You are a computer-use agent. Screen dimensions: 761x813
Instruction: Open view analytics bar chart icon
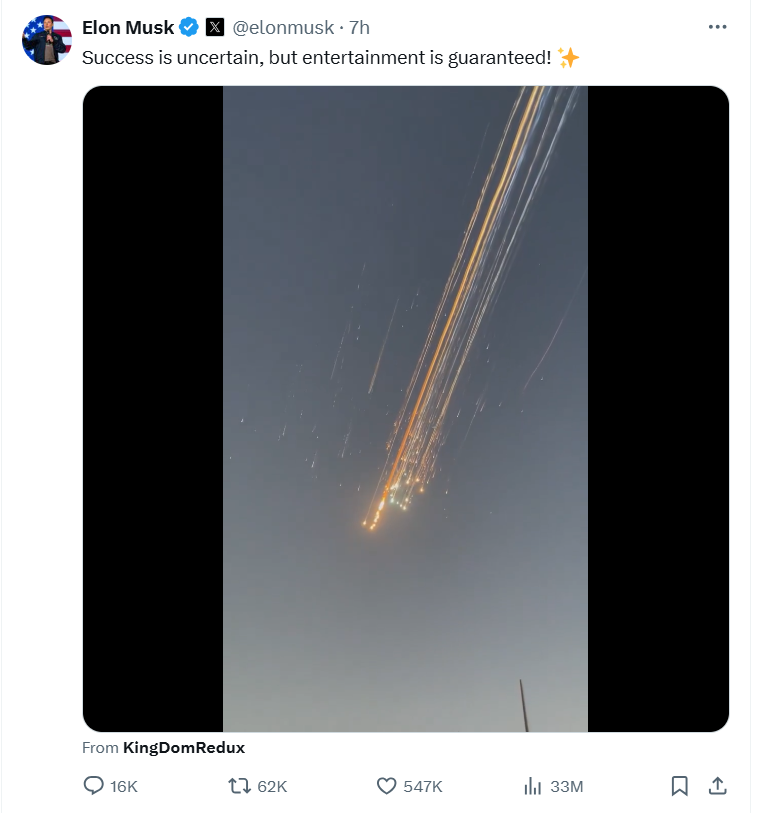[532, 786]
